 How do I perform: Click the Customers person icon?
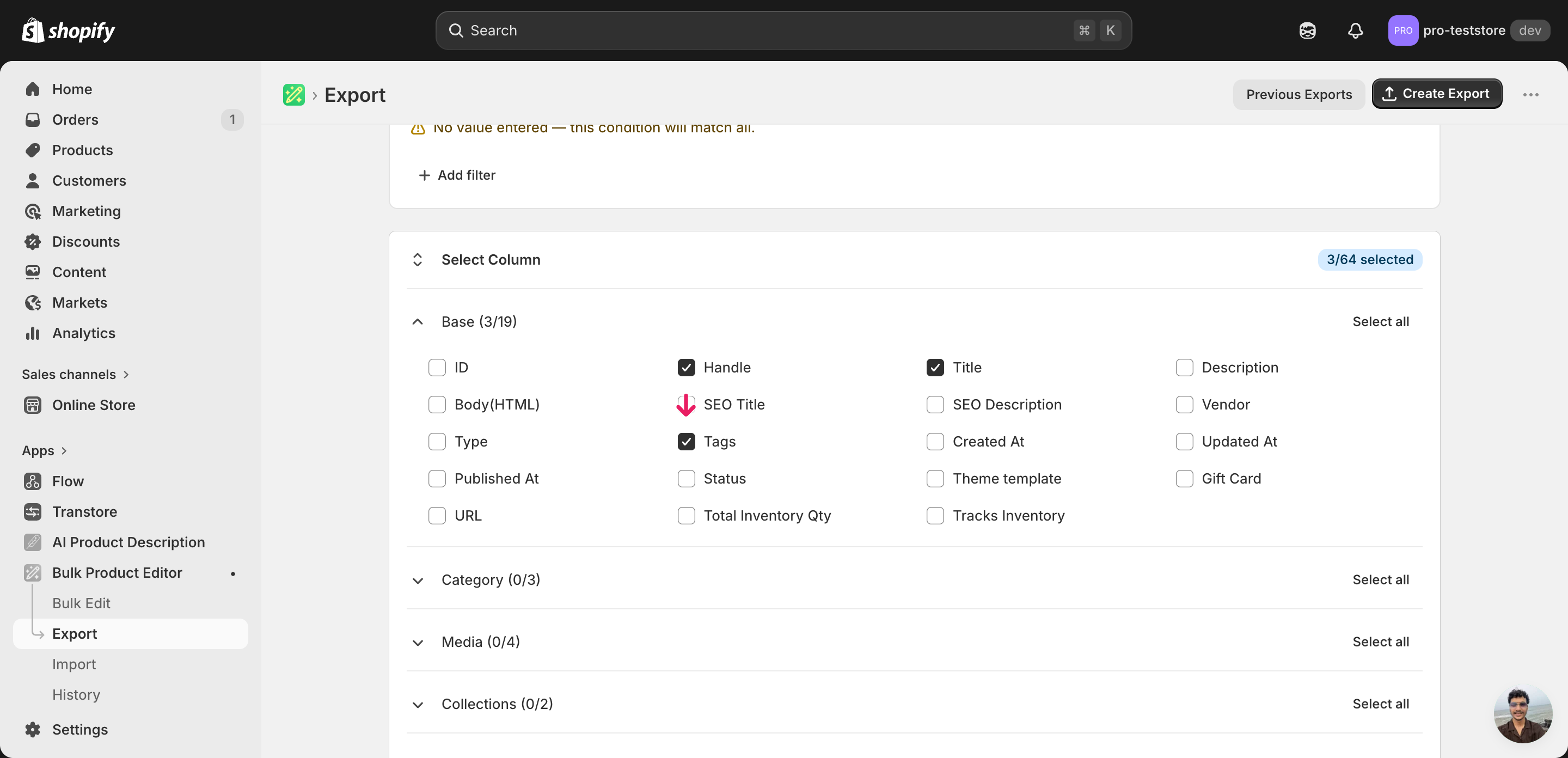[x=33, y=180]
